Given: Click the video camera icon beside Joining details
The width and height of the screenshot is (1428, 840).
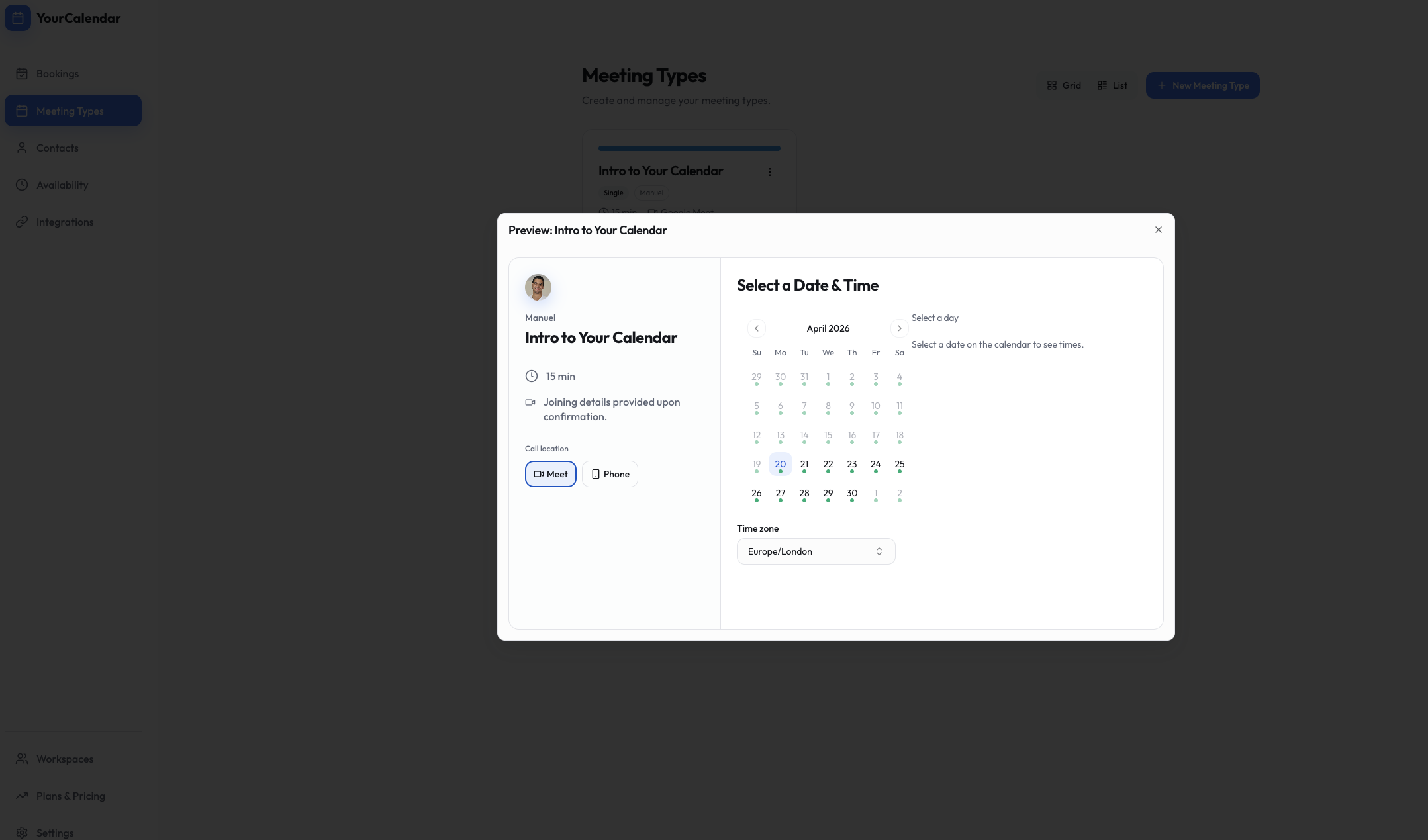Looking at the screenshot, I should tap(530, 402).
